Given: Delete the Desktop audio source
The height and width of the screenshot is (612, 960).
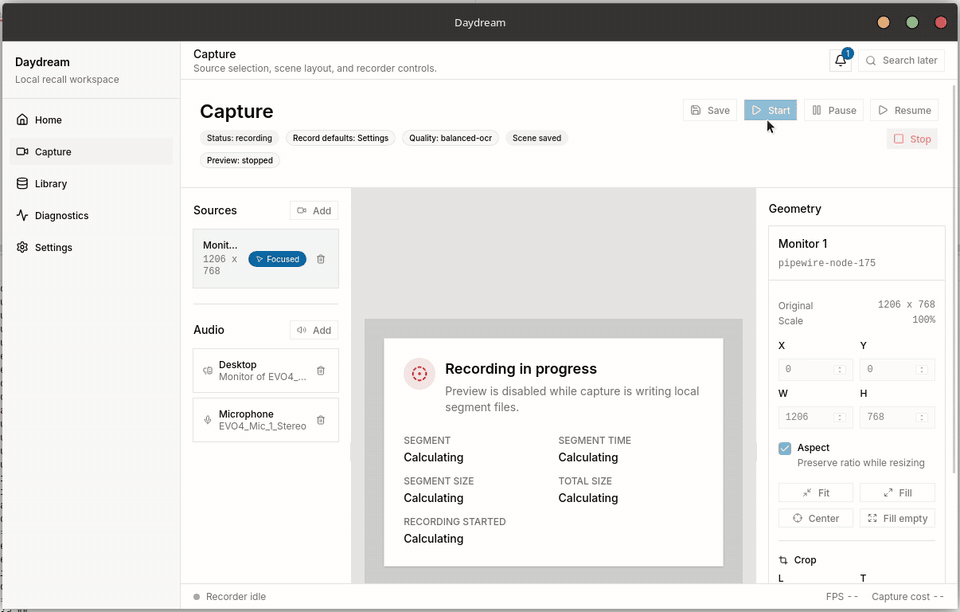Looking at the screenshot, I should click(321, 370).
